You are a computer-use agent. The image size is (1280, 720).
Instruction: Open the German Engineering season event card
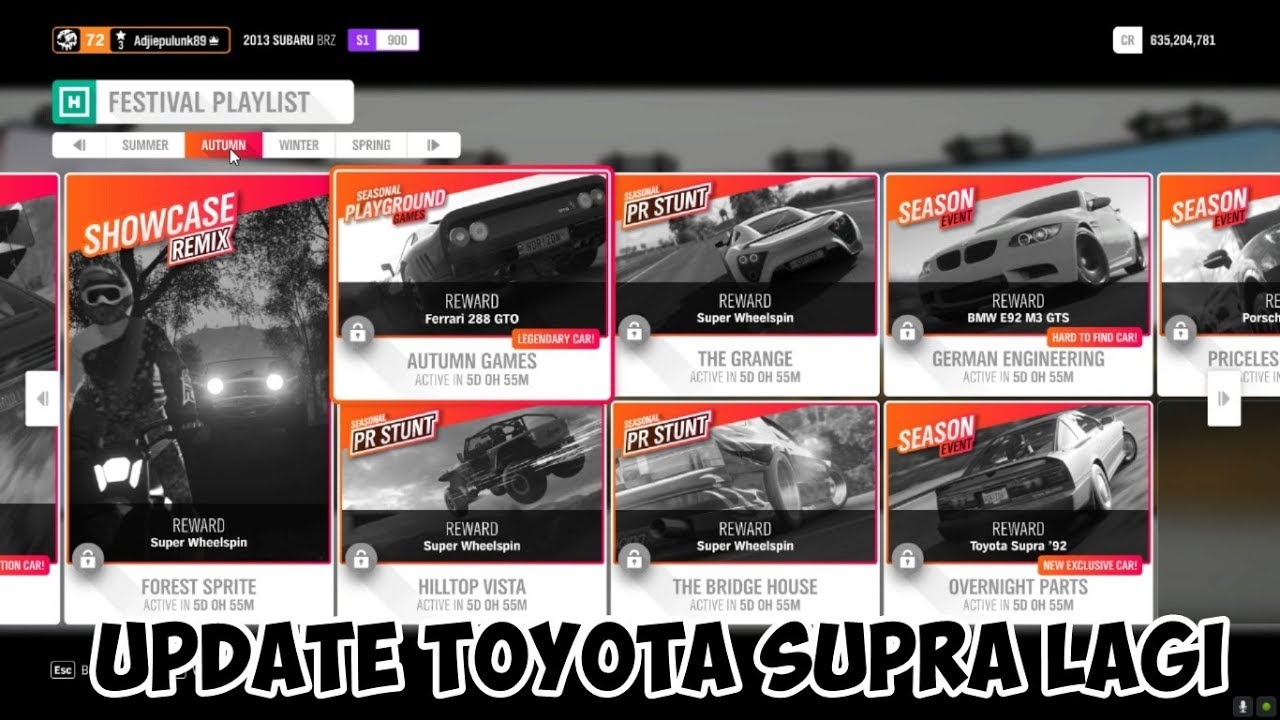[x=1018, y=285]
